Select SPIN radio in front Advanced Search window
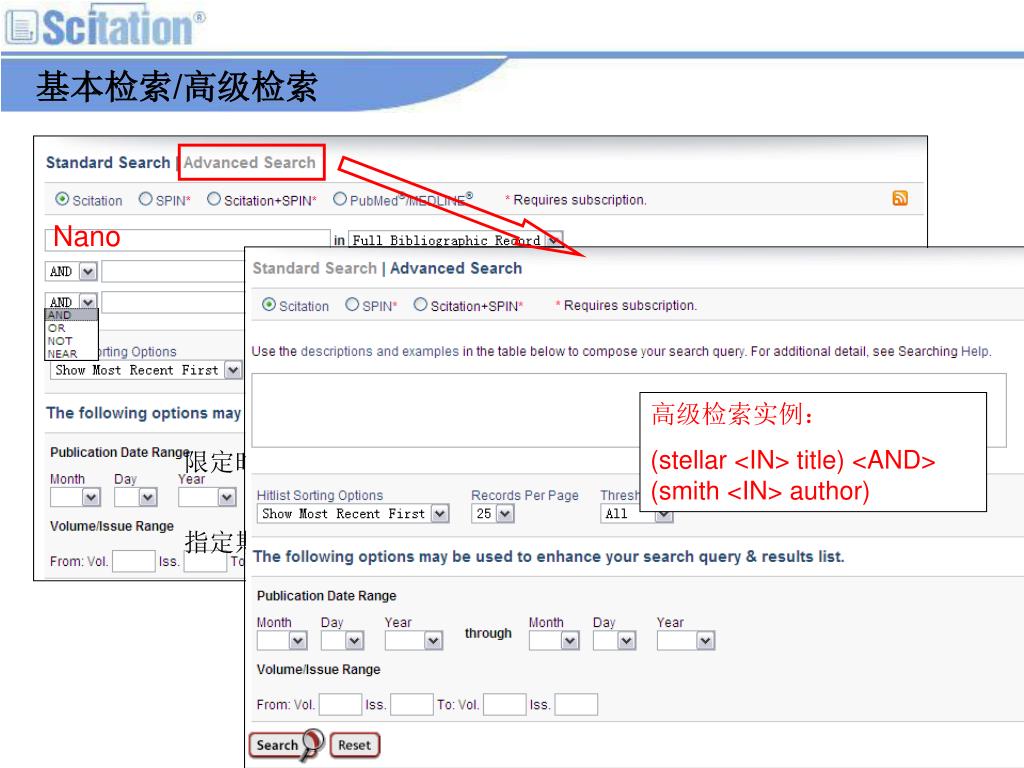 coord(352,304)
